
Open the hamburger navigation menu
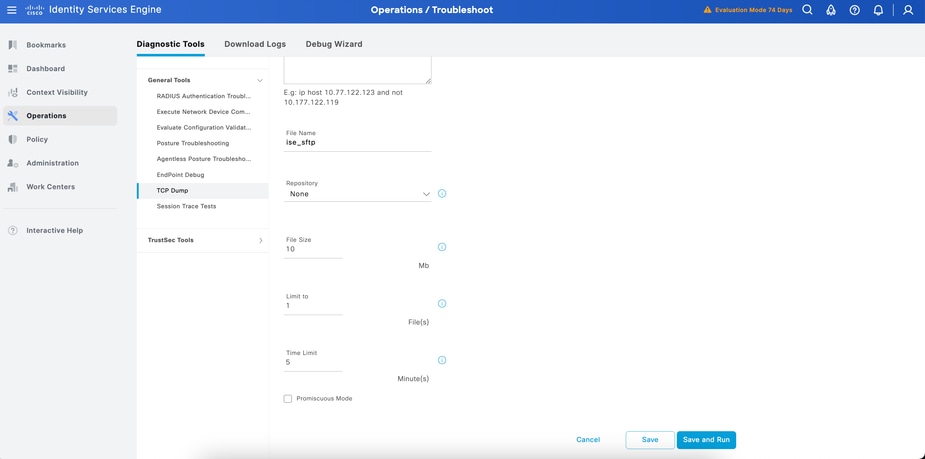[12, 10]
